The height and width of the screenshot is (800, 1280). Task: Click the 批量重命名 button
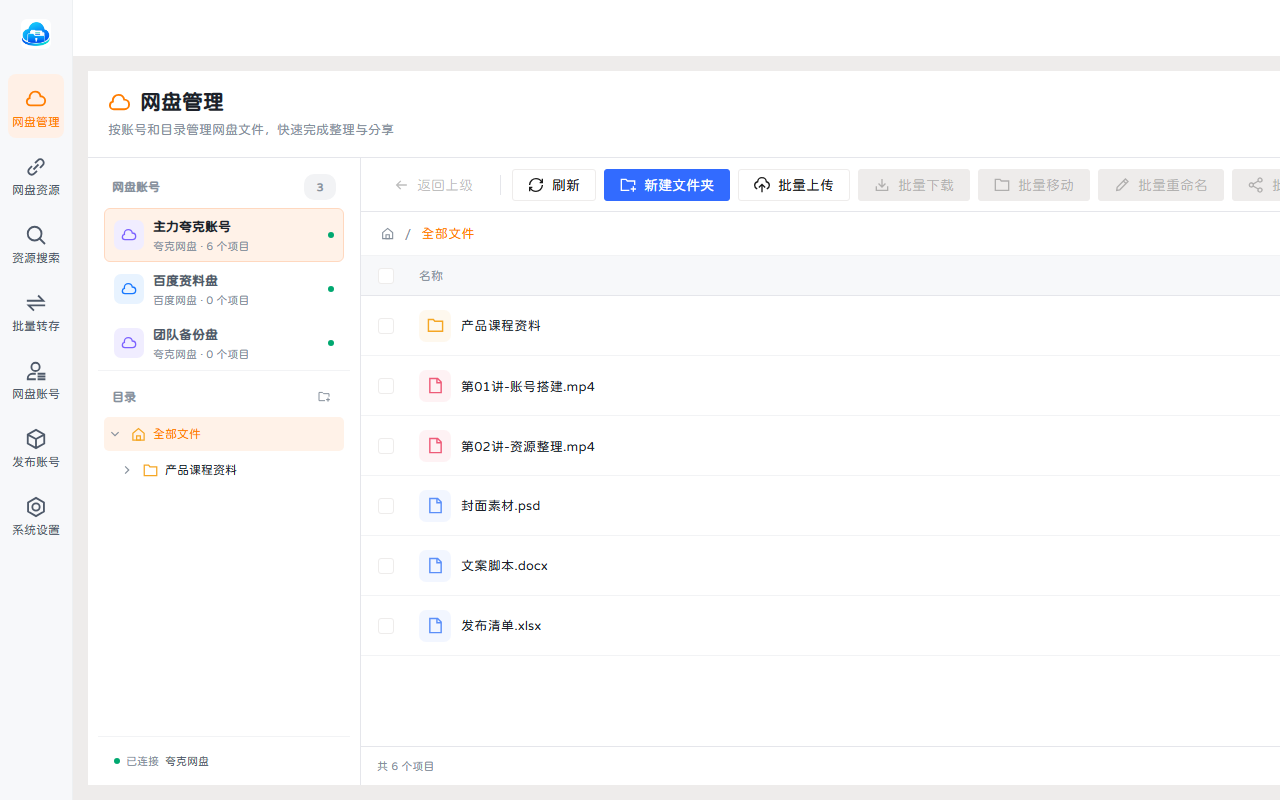pos(1161,185)
